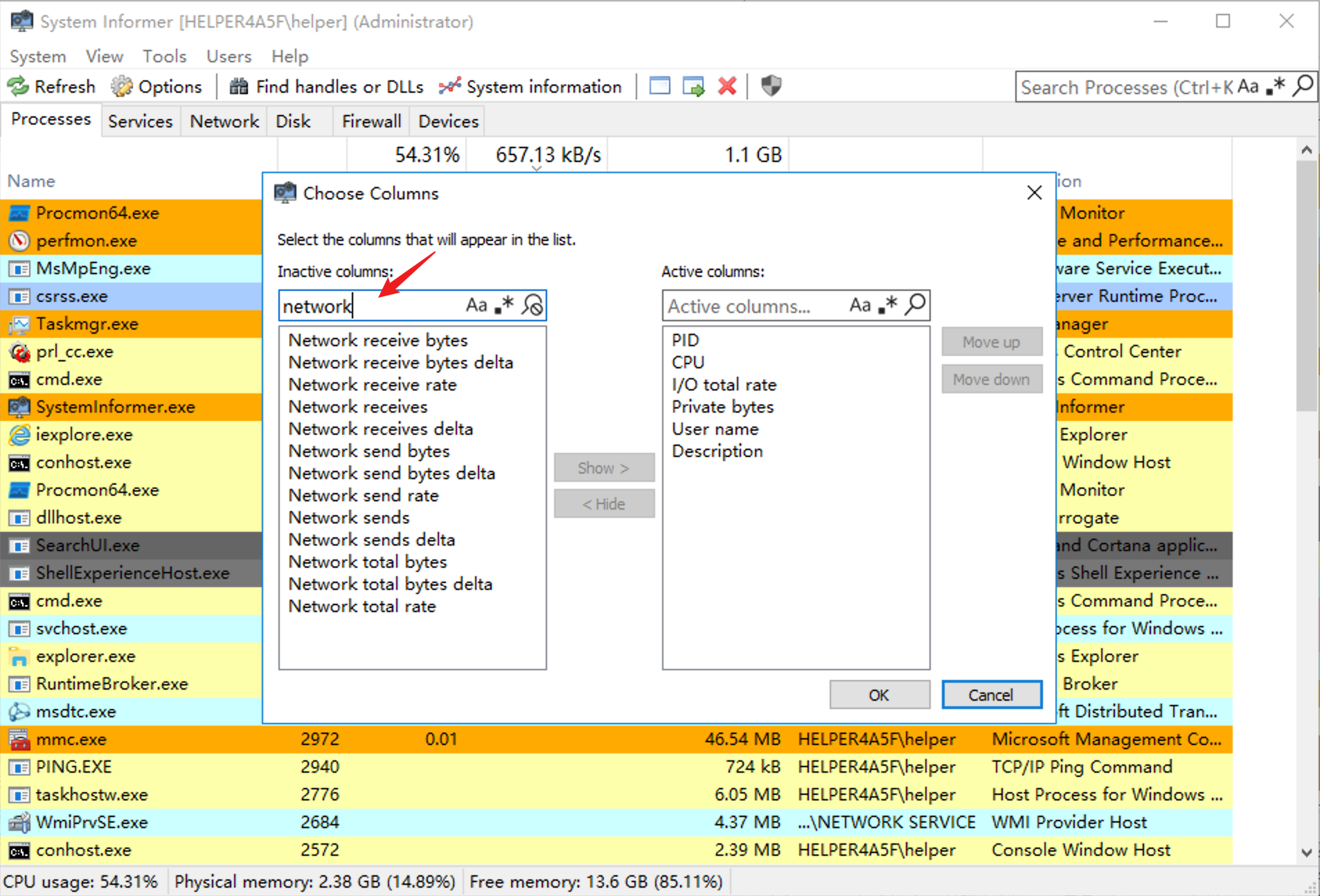This screenshot has height=896, width=1320.
Task: Click the find window icon in toolbar
Action: pyautogui.click(x=659, y=87)
